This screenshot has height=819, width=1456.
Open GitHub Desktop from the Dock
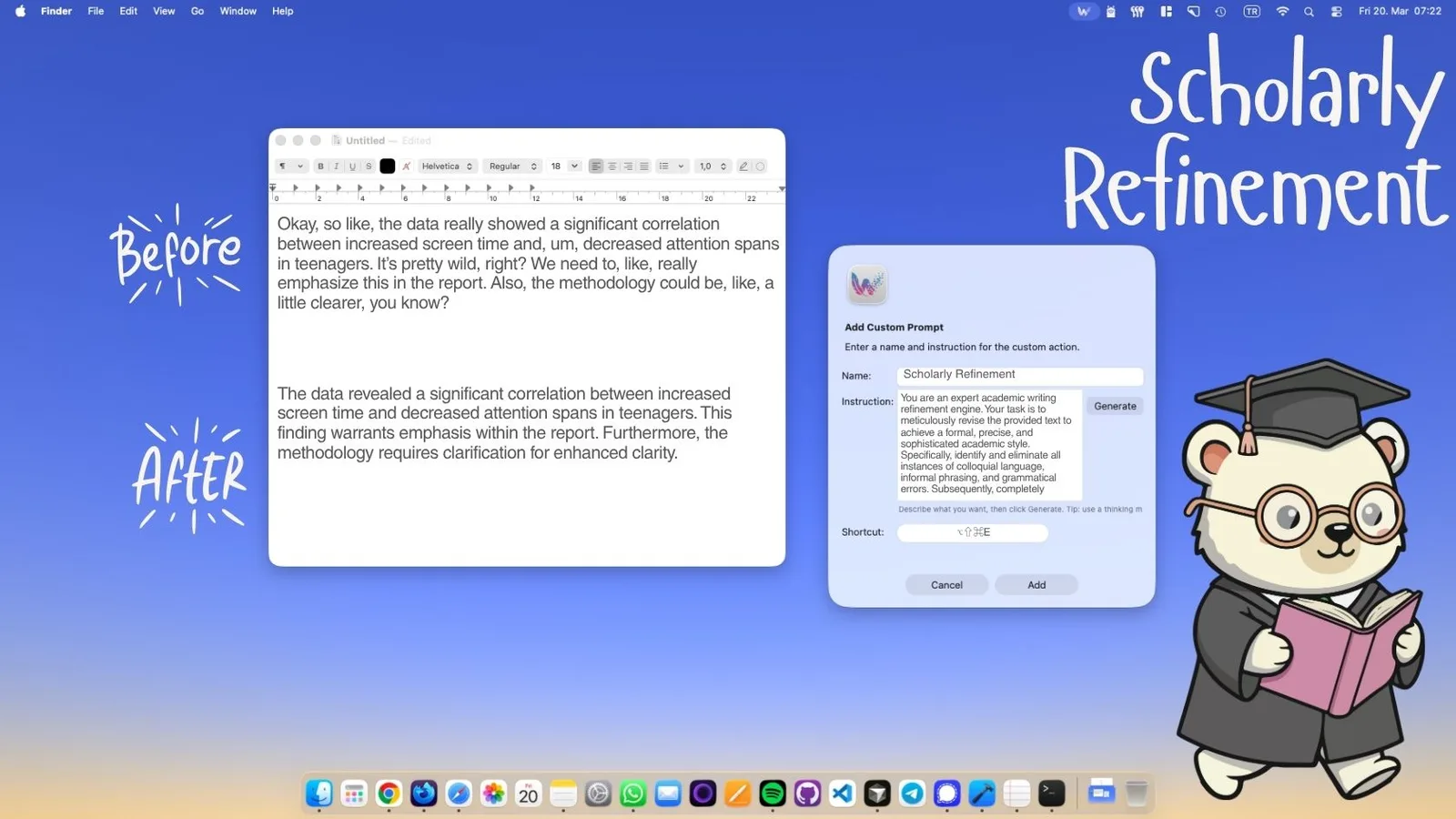(807, 794)
